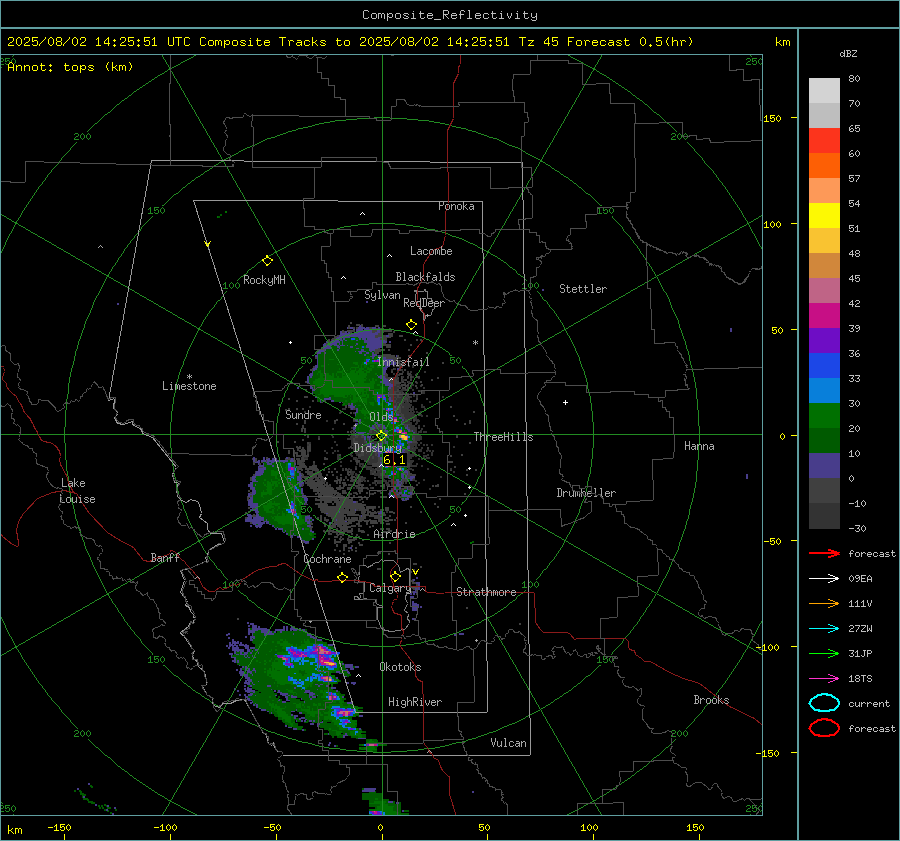Click the bright yellow swatch in dBZ scale

[x=824, y=215]
